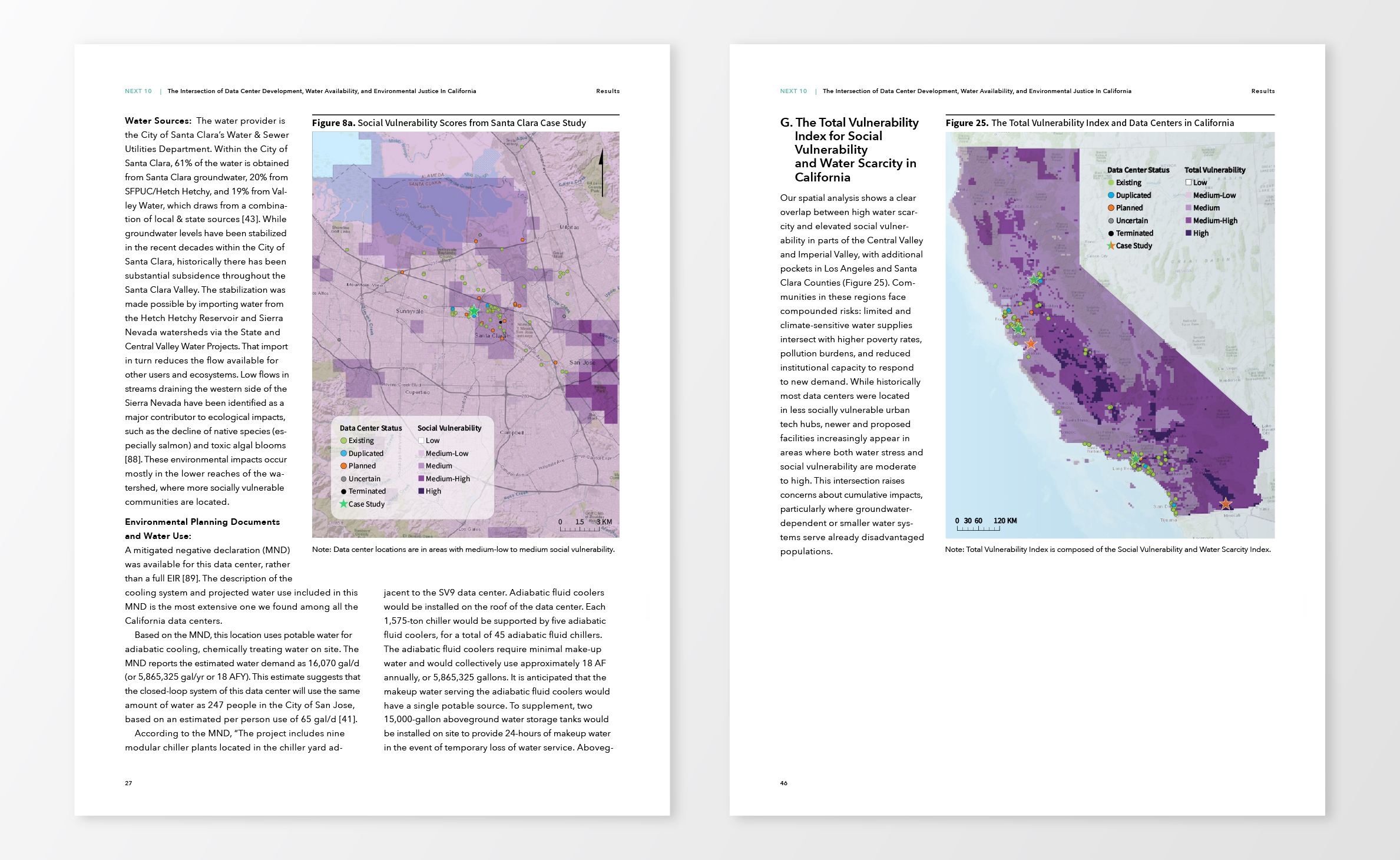Open citation [41] after '65 gal/d'
The height and width of the screenshot is (860, 1400).
click(x=348, y=719)
